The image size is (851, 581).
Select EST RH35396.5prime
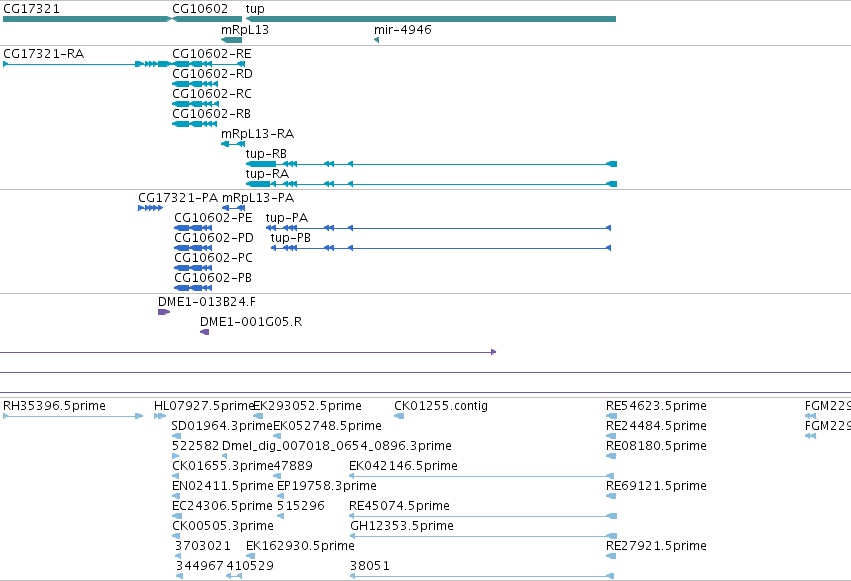tap(54, 406)
